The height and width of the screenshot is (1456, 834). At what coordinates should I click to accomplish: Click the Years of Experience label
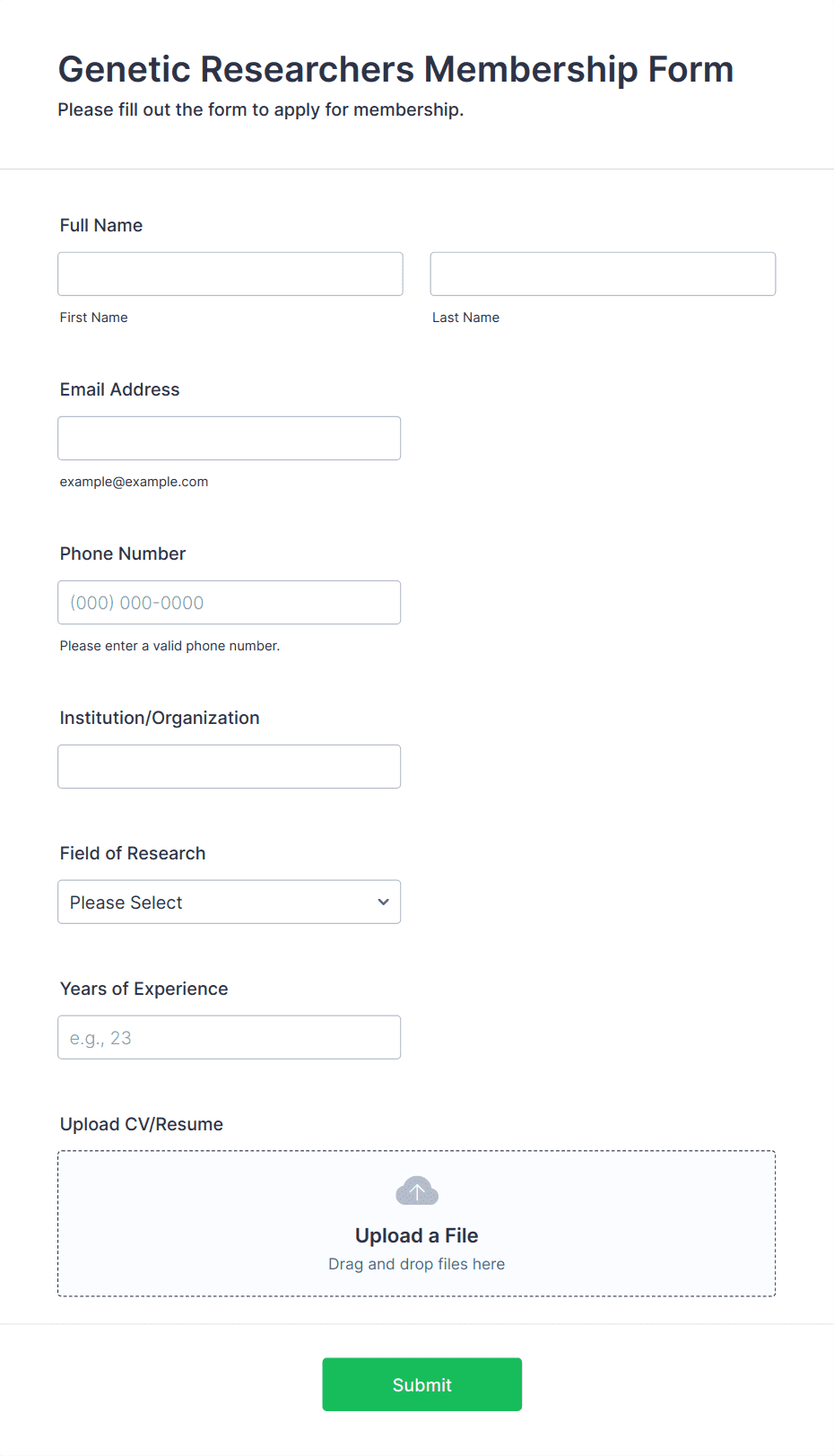pyautogui.click(x=144, y=989)
